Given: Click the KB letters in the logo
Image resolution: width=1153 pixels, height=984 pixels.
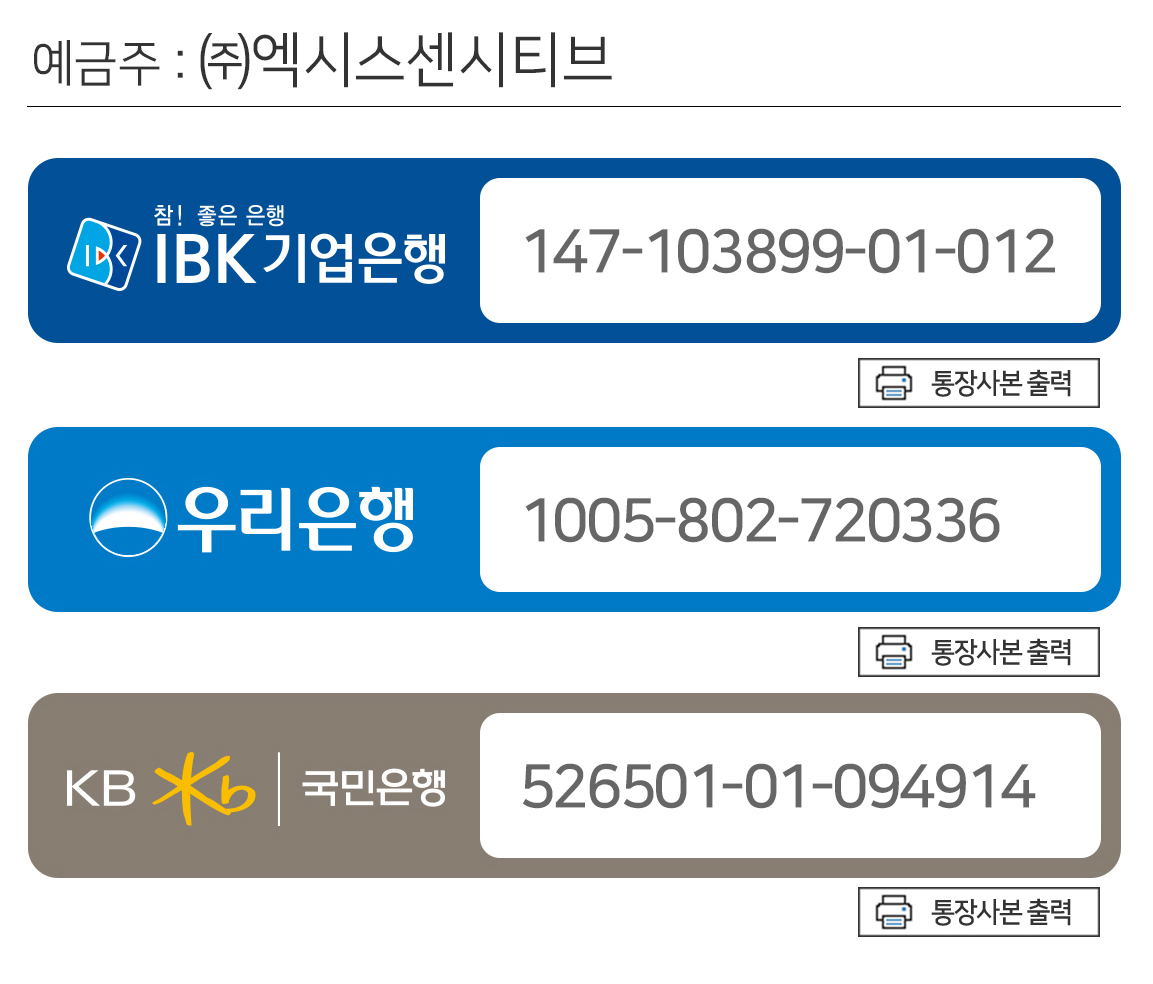Looking at the screenshot, I should (x=101, y=788).
